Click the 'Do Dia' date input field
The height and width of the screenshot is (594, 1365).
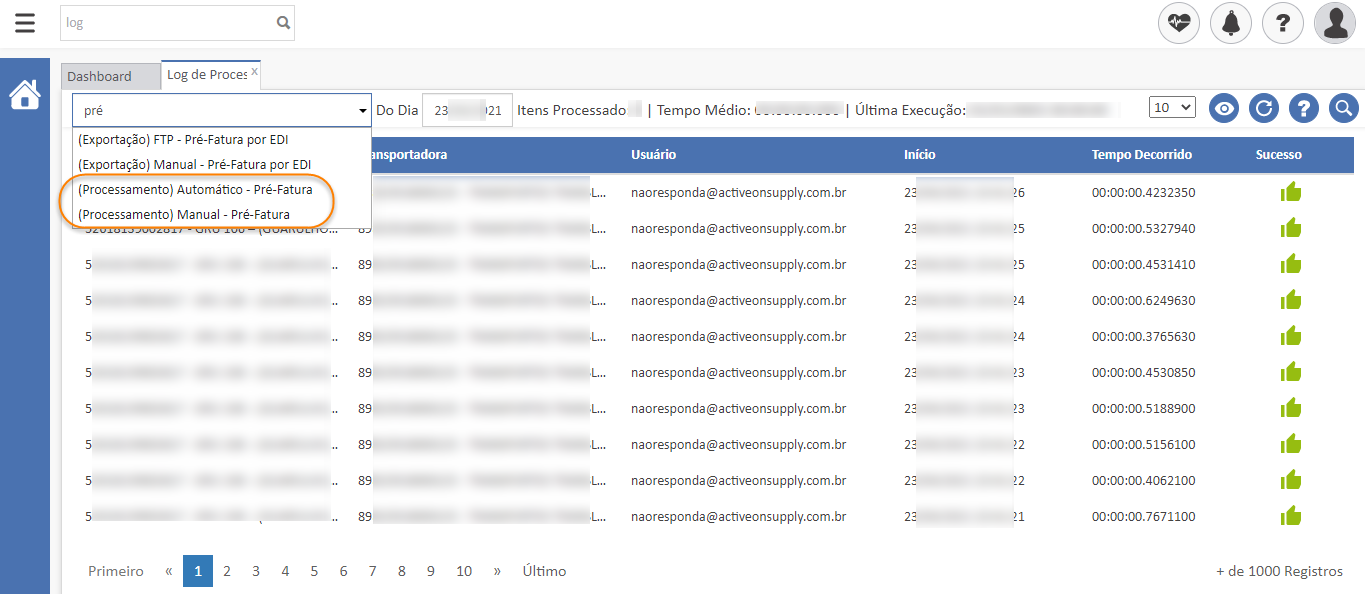(x=467, y=110)
